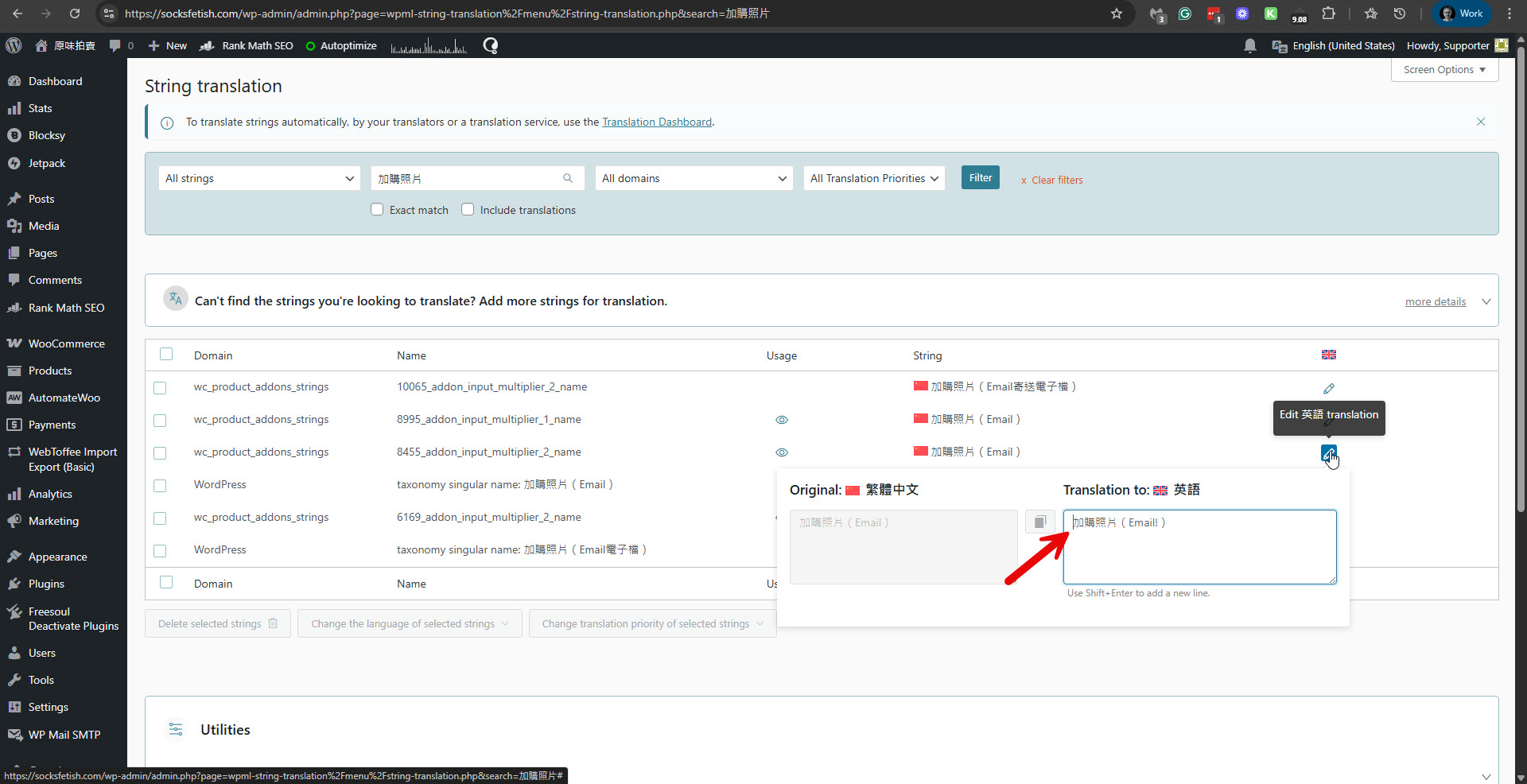Follow the Translation Dashboard link
The width and height of the screenshot is (1527, 784).
pos(656,122)
